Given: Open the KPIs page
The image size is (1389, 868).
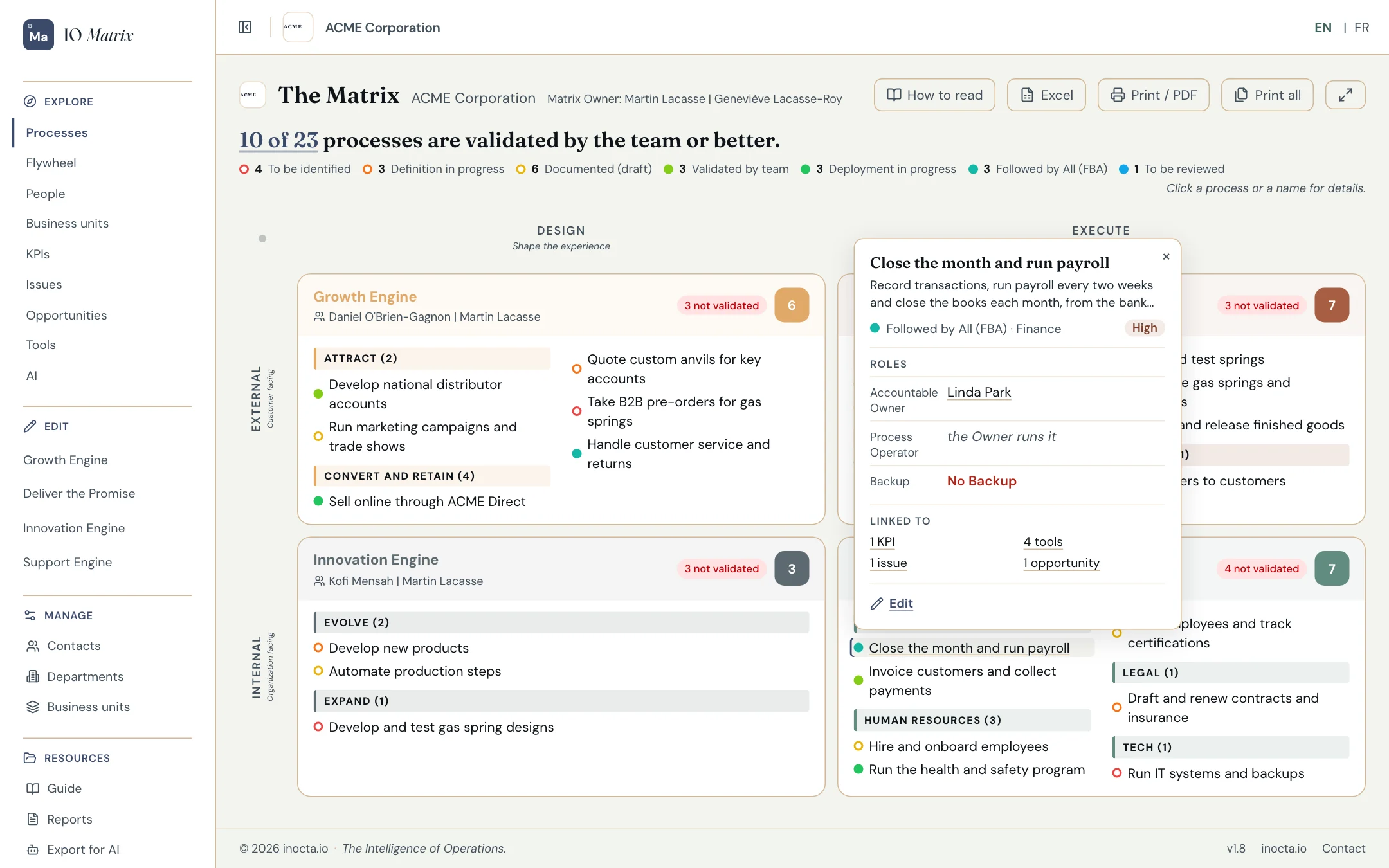Looking at the screenshot, I should (38, 254).
